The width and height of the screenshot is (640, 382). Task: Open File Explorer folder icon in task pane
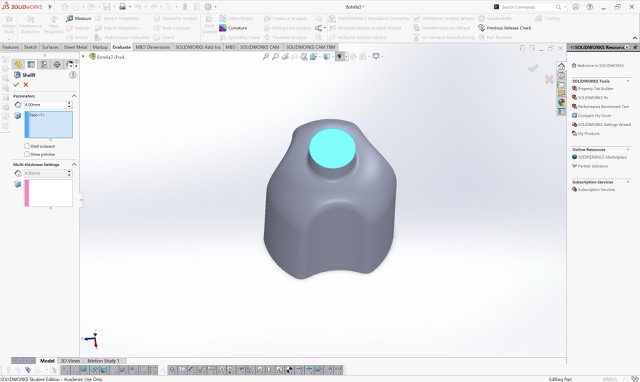(562, 84)
